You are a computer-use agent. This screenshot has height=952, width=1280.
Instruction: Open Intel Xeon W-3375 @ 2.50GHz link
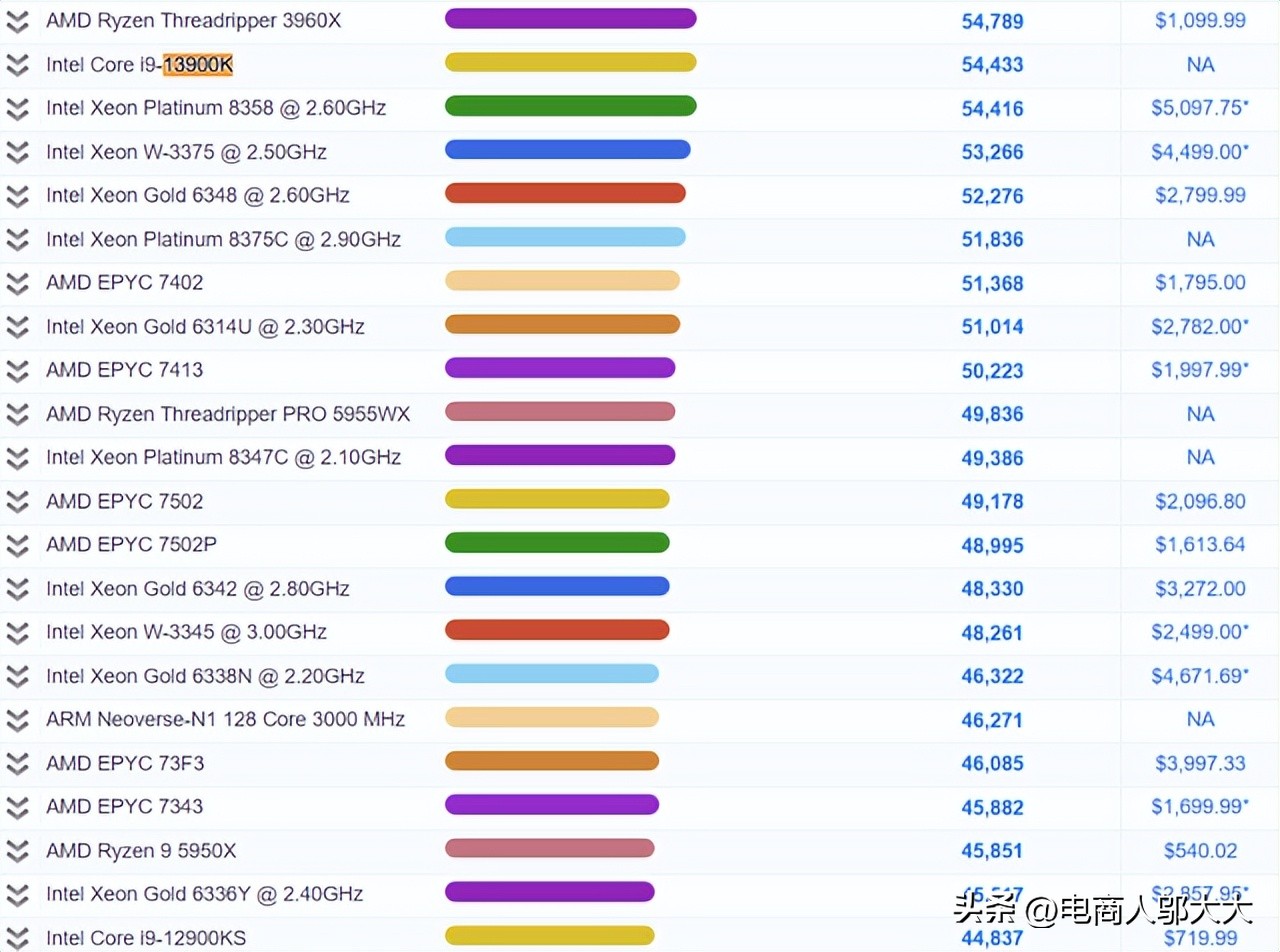(x=186, y=151)
